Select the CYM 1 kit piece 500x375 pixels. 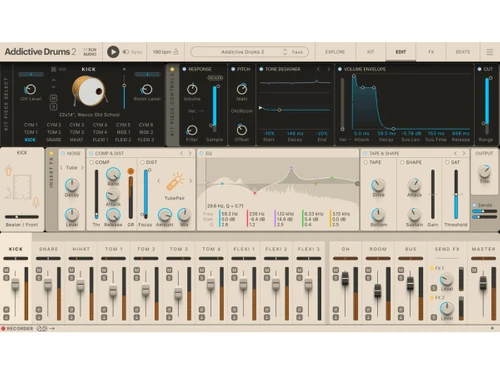31,125
